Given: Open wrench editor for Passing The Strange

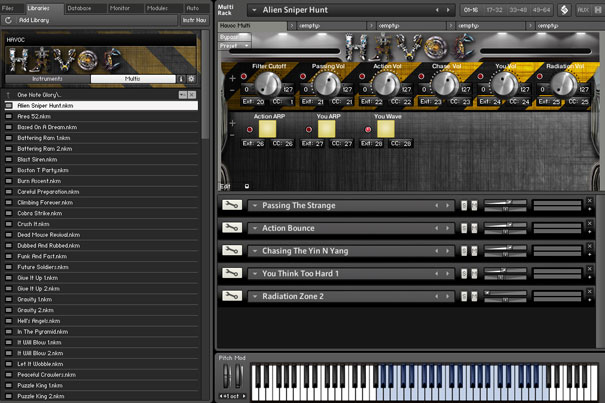Looking at the screenshot, I should point(231,205).
